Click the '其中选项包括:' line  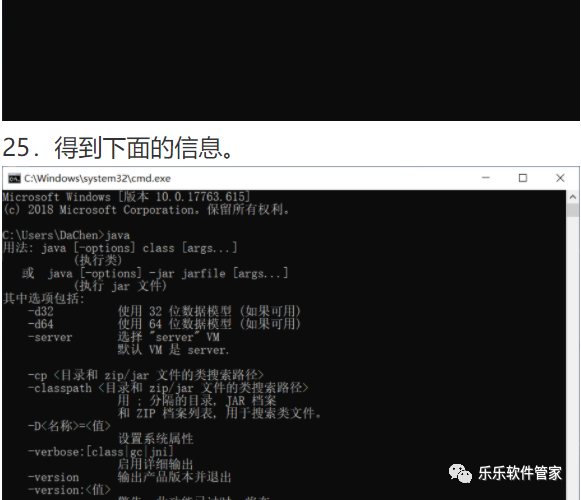(x=44, y=299)
